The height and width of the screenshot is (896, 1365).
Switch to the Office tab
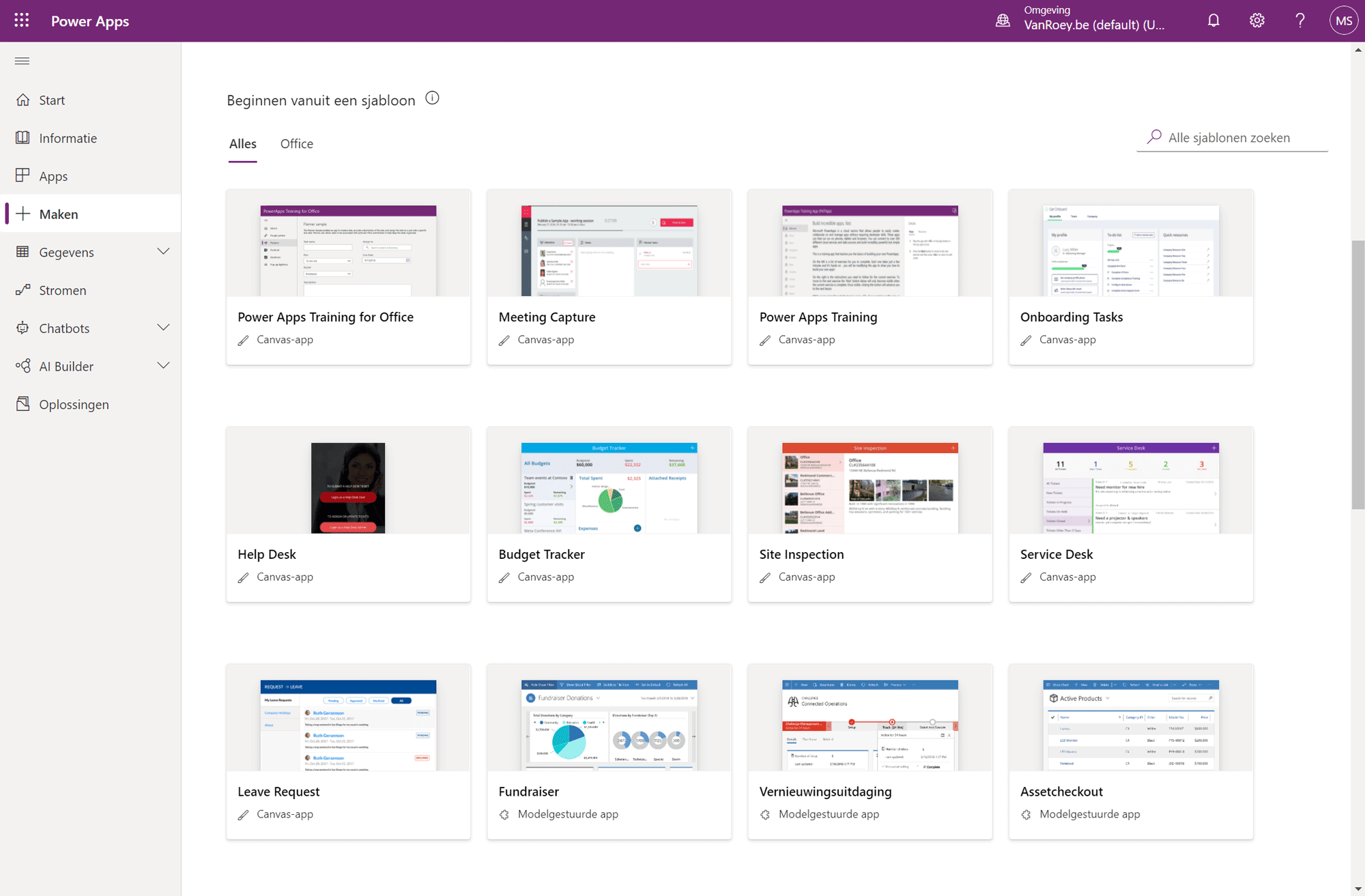pyautogui.click(x=296, y=144)
